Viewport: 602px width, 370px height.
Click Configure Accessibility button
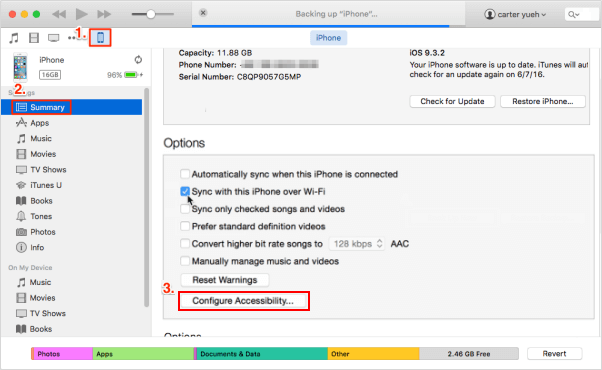tap(243, 301)
